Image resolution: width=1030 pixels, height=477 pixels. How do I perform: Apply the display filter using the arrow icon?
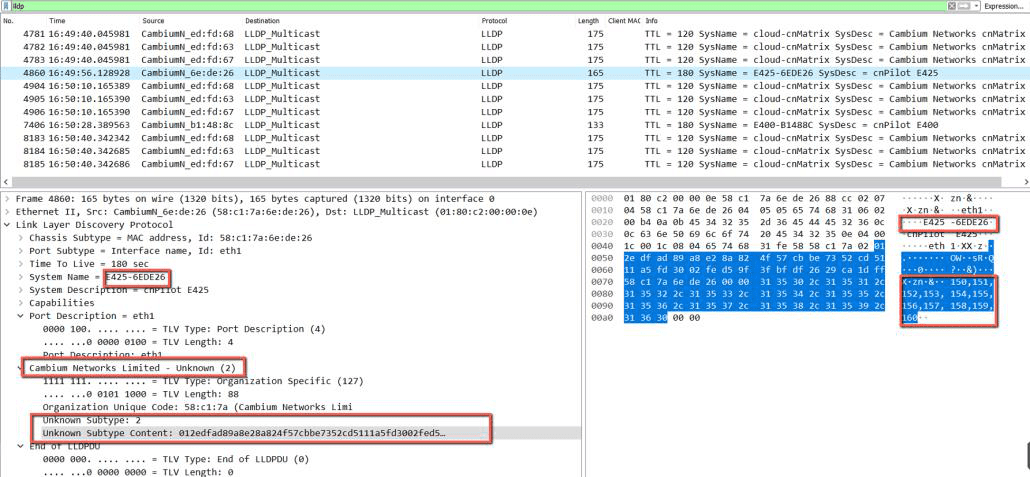pyautogui.click(x=964, y=5)
